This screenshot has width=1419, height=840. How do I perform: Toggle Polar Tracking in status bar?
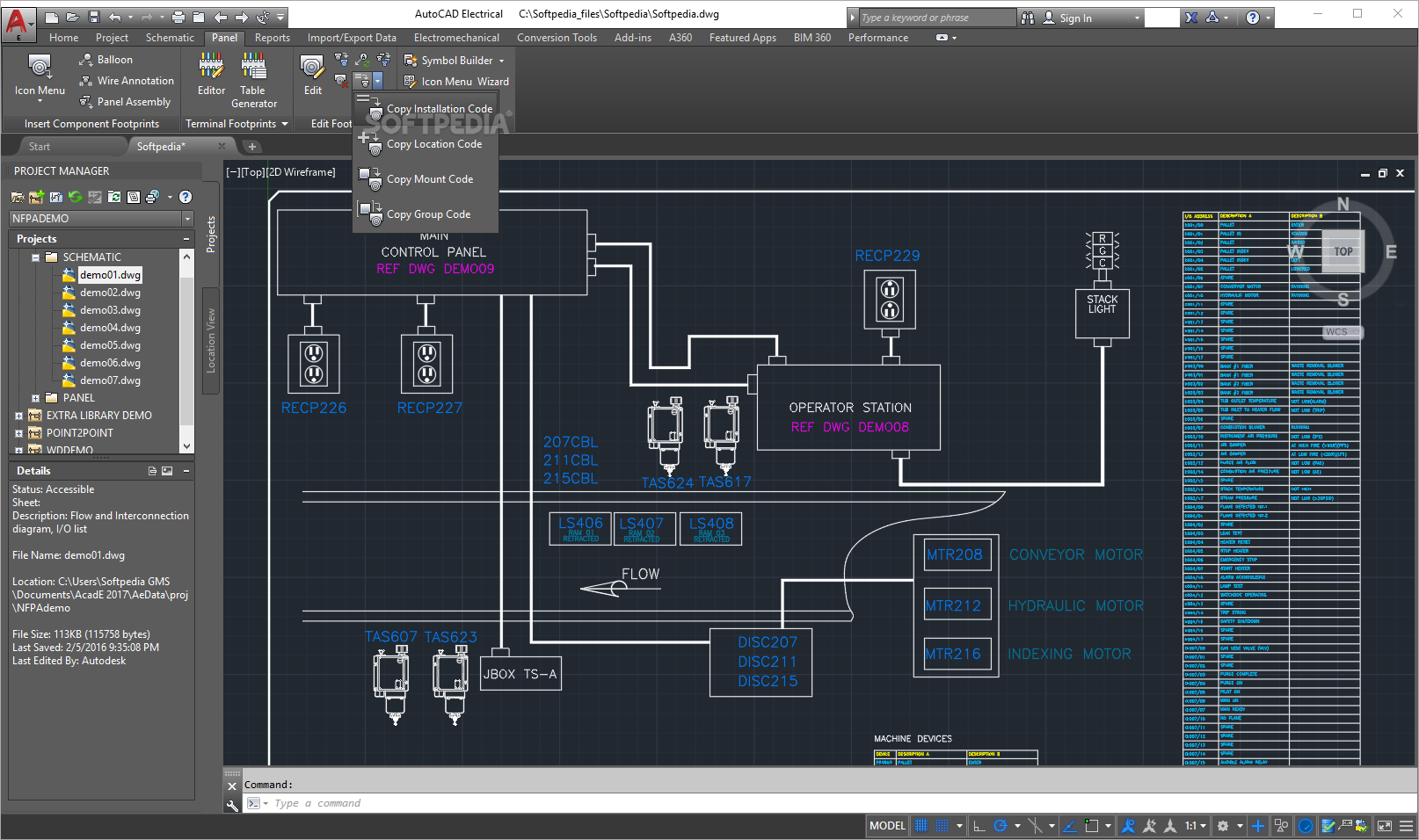coord(1001,826)
